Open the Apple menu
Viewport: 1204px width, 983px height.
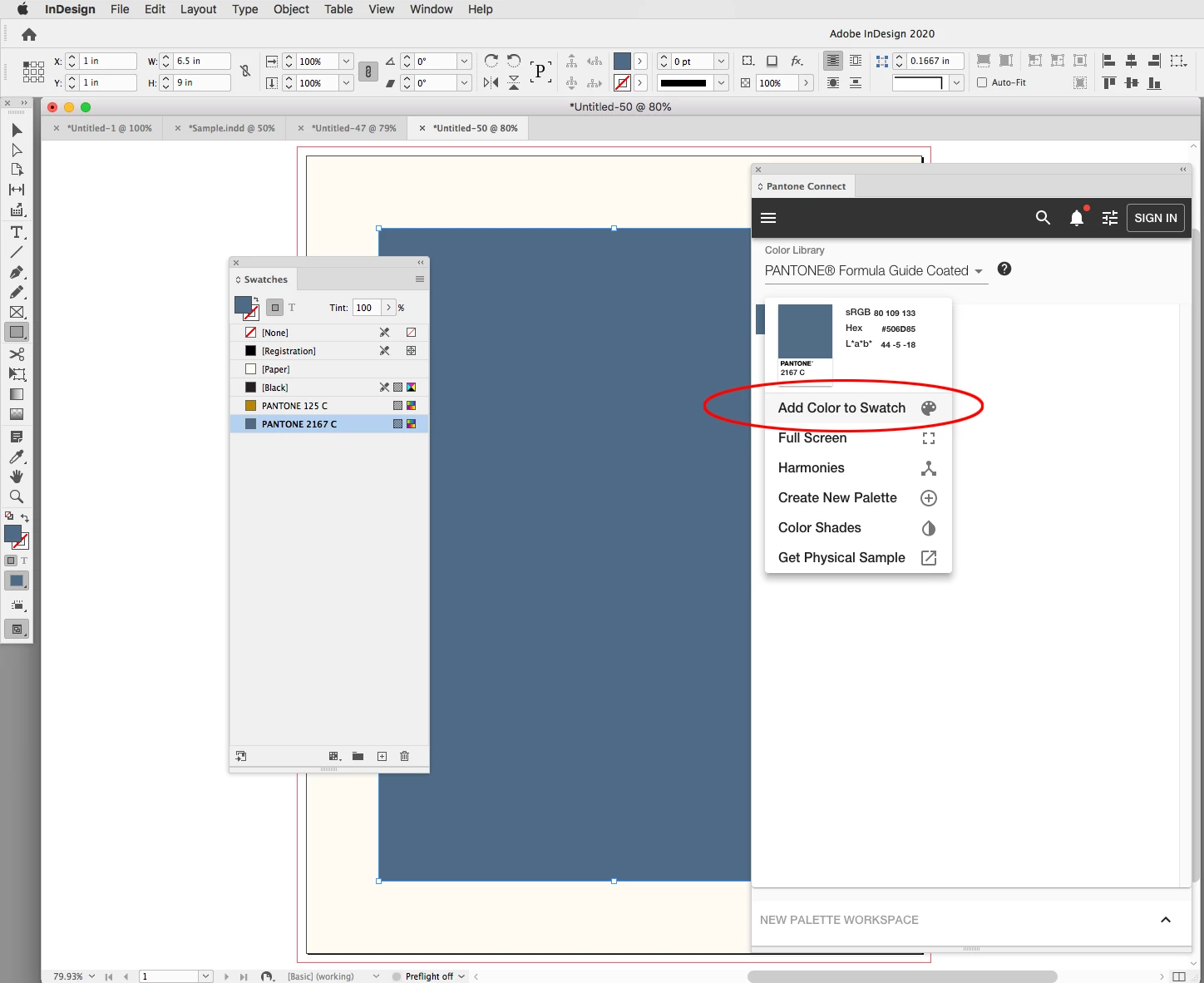pos(22,9)
